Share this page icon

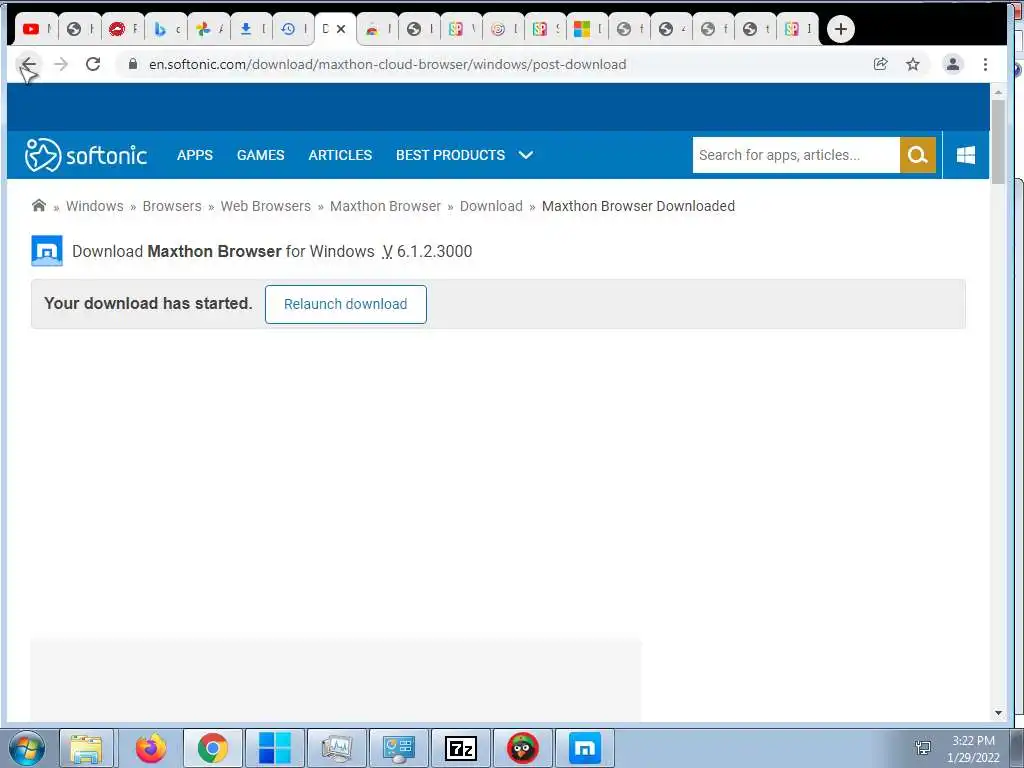880,64
